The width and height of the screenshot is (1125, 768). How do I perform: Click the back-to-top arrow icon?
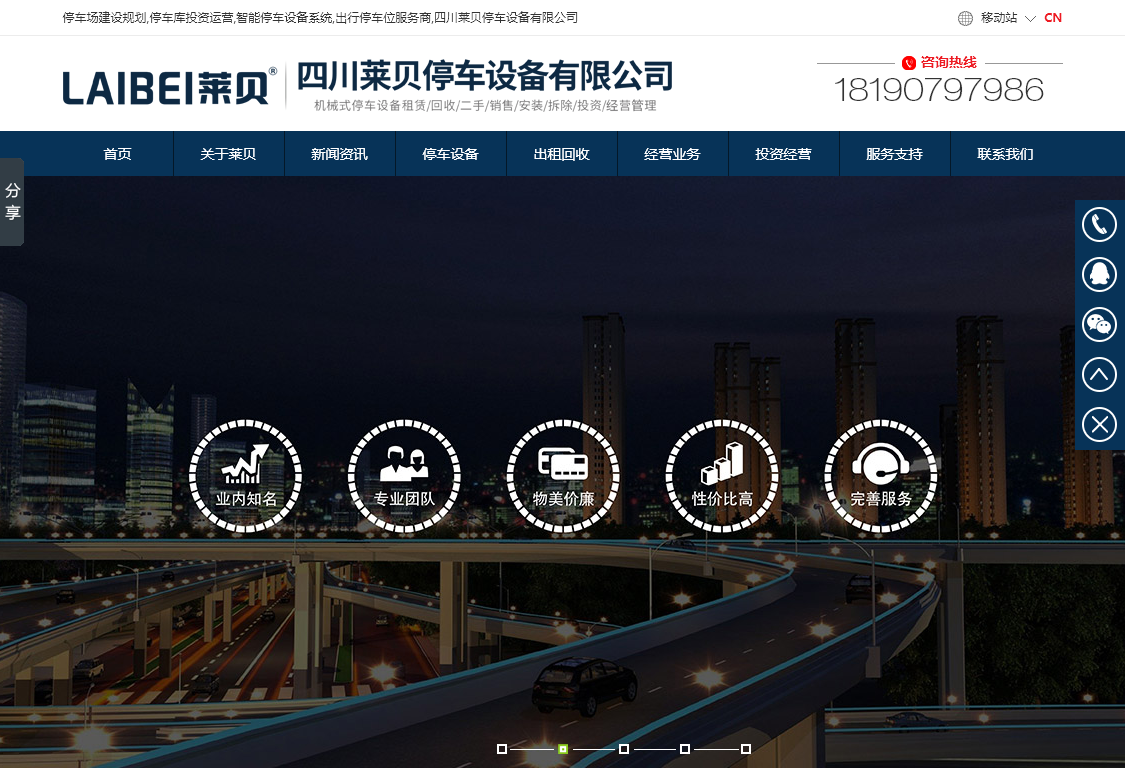coord(1099,374)
